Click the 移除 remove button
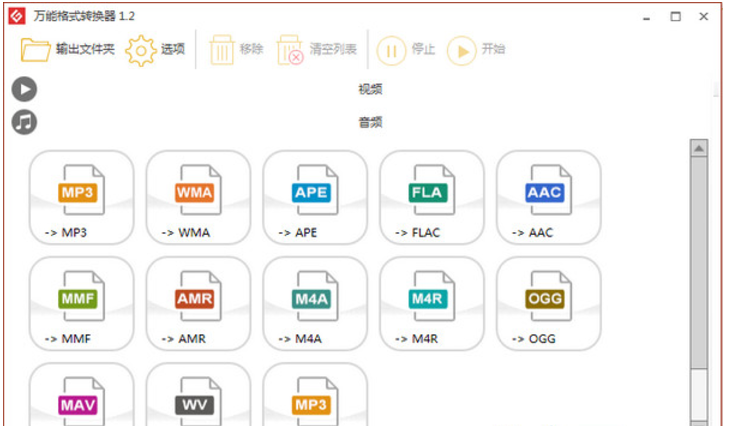Image resolution: width=740 pixels, height=426 pixels. click(236, 50)
